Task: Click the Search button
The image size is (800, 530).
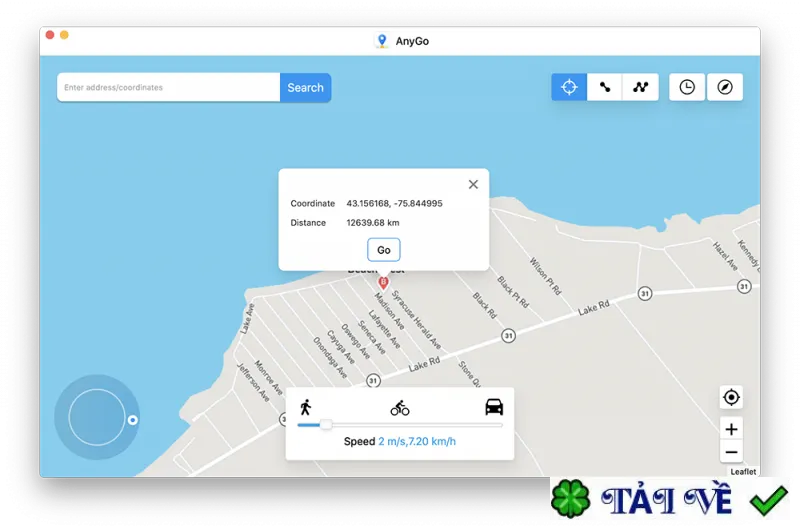Action: click(x=305, y=88)
